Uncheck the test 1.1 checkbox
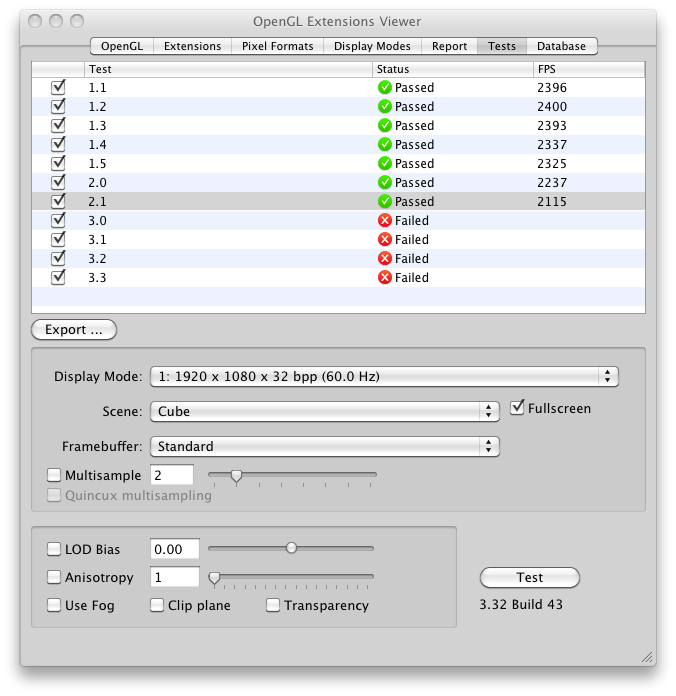 [58, 87]
